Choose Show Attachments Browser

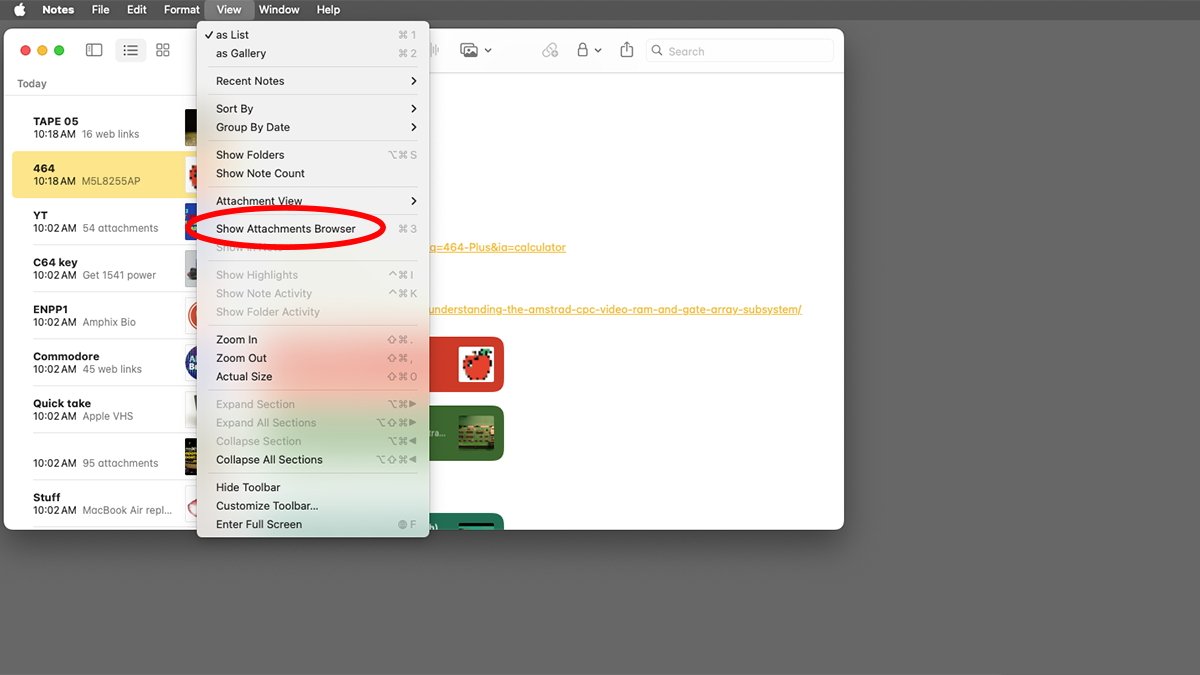[x=313, y=229]
